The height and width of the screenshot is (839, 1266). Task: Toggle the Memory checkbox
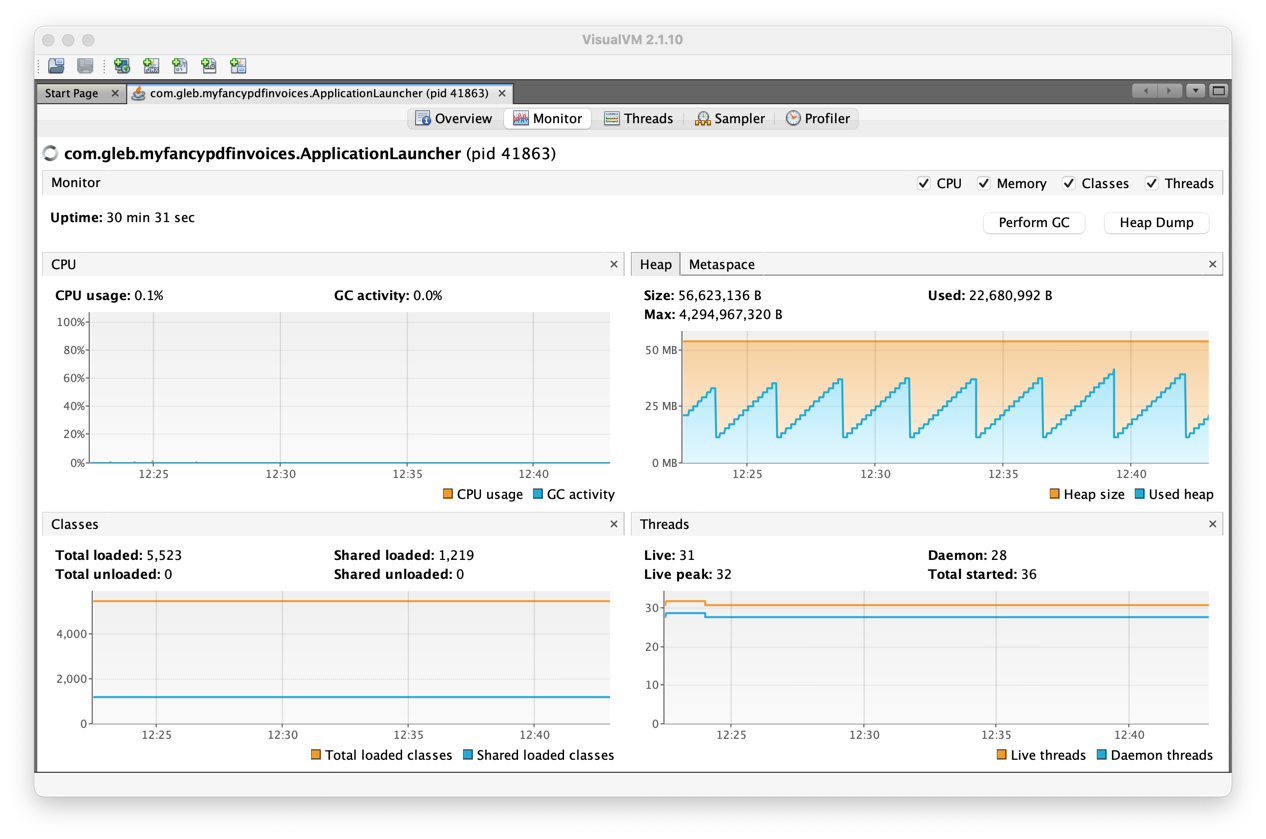(x=984, y=183)
